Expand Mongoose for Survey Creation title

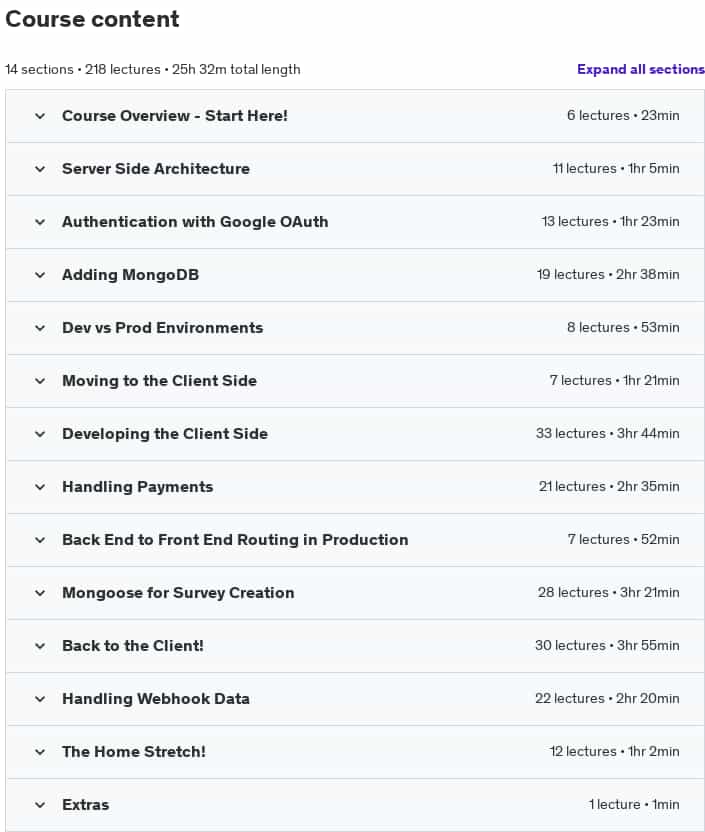178,593
